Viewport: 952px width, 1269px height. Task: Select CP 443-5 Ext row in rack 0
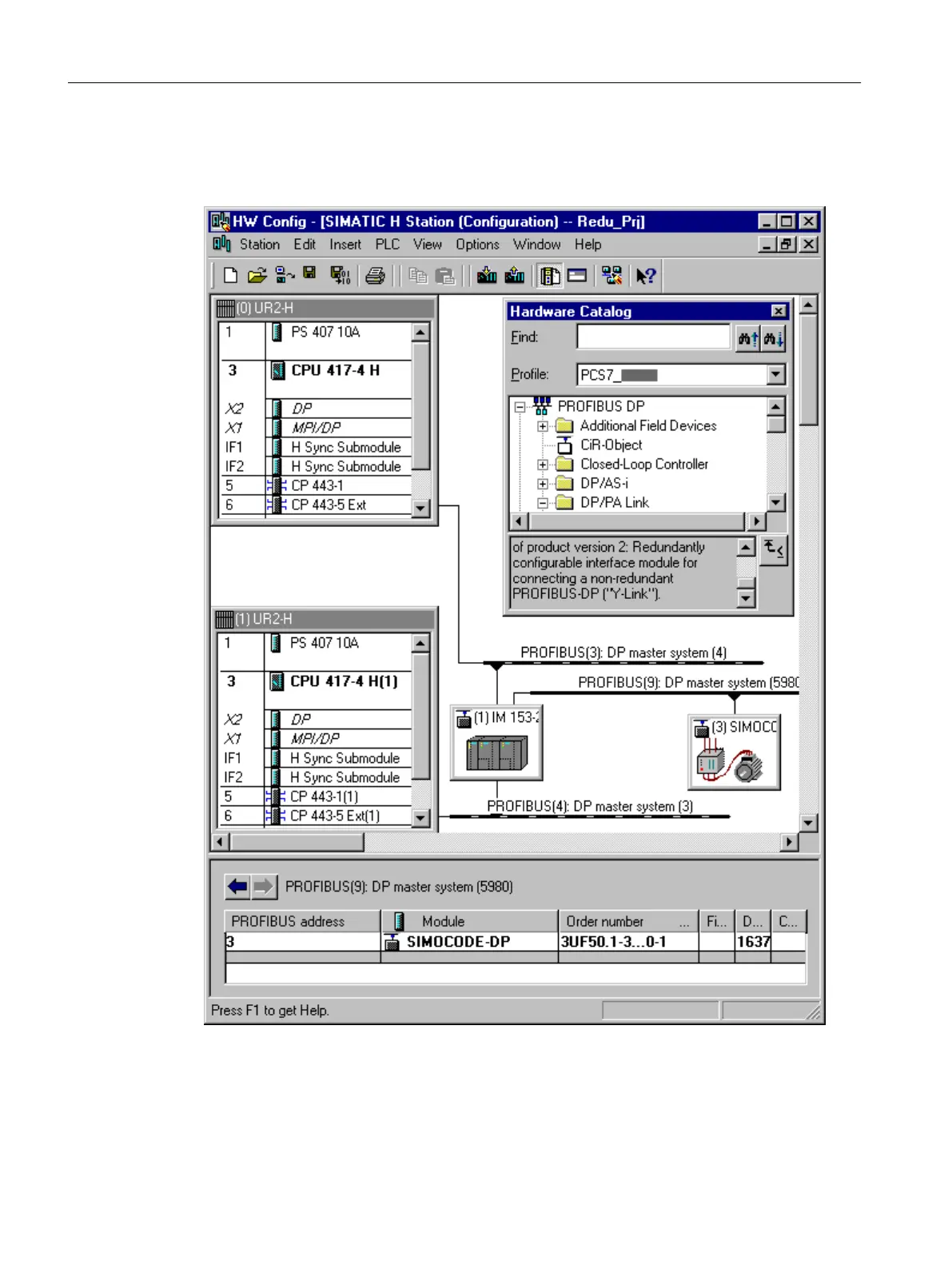tap(316, 505)
